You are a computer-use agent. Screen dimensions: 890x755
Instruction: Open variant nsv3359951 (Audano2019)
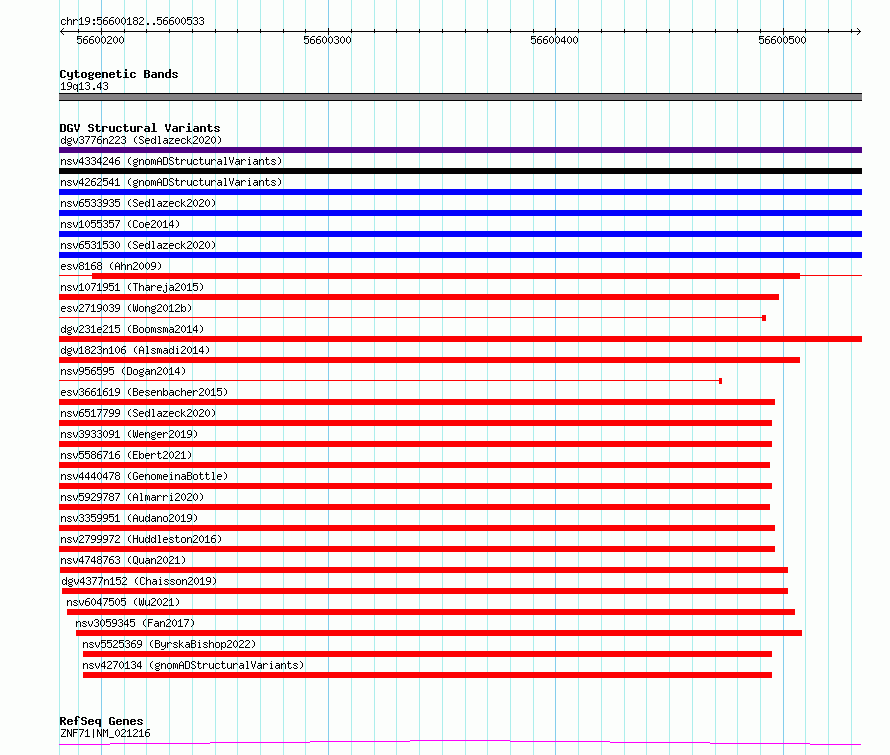(129, 518)
